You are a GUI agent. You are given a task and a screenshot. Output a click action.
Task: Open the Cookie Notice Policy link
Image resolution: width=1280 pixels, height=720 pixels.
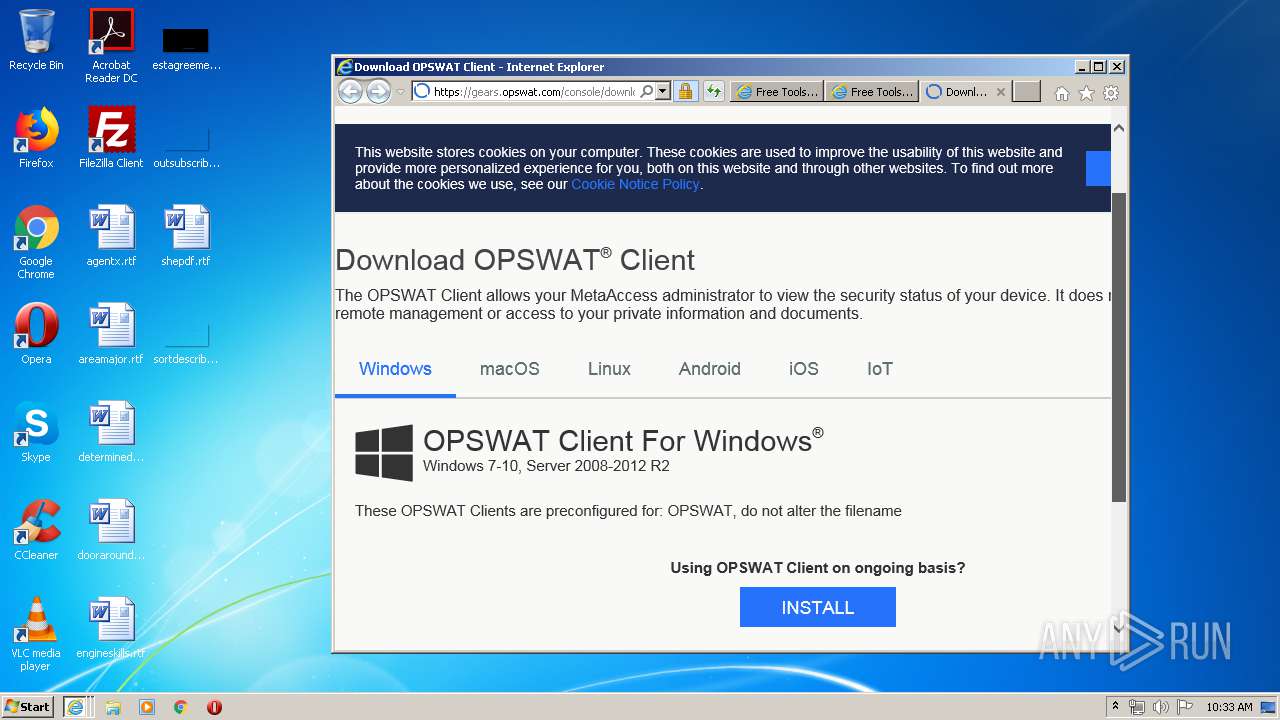pos(635,184)
